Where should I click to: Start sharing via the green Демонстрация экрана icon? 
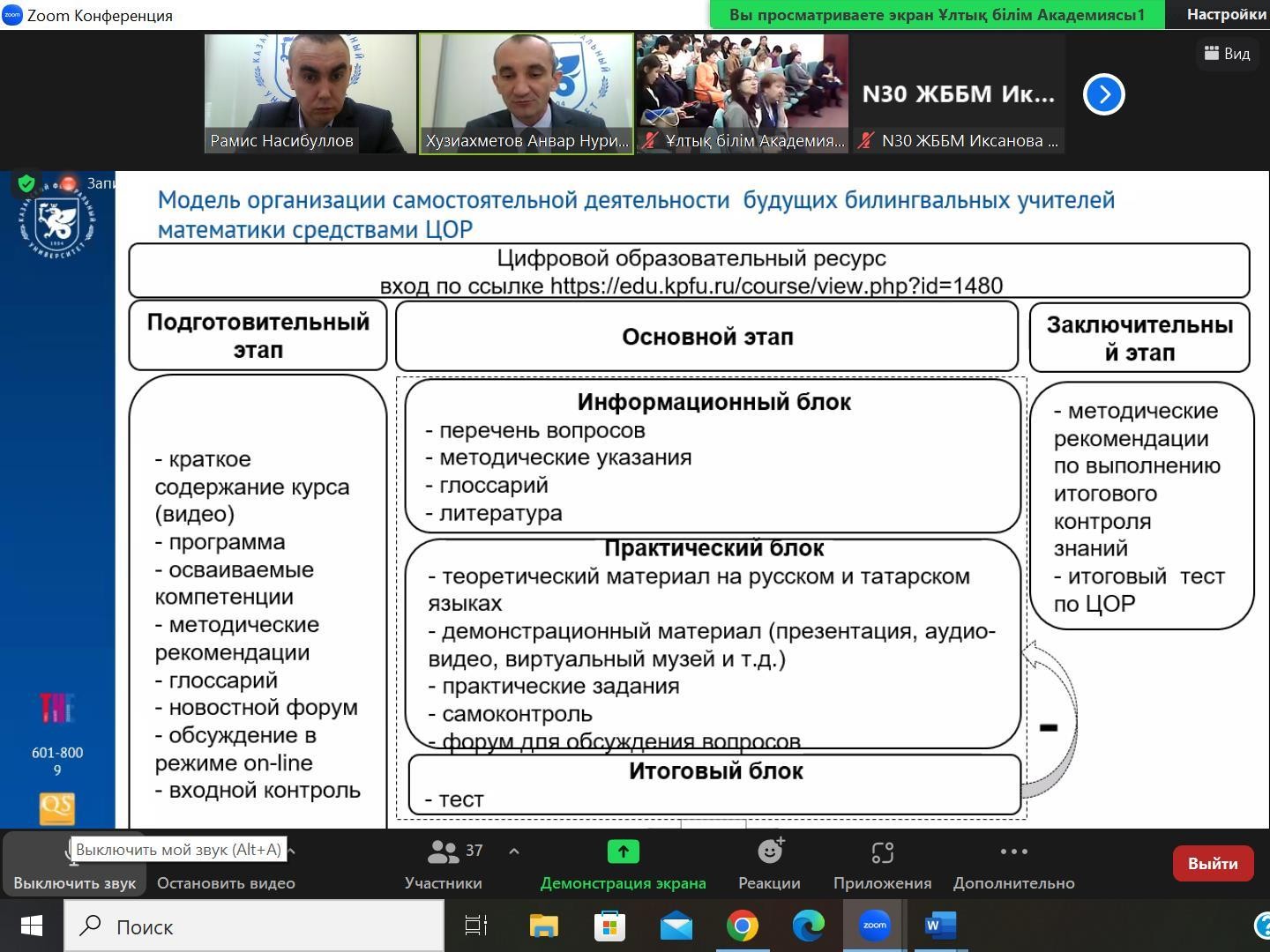tap(623, 852)
